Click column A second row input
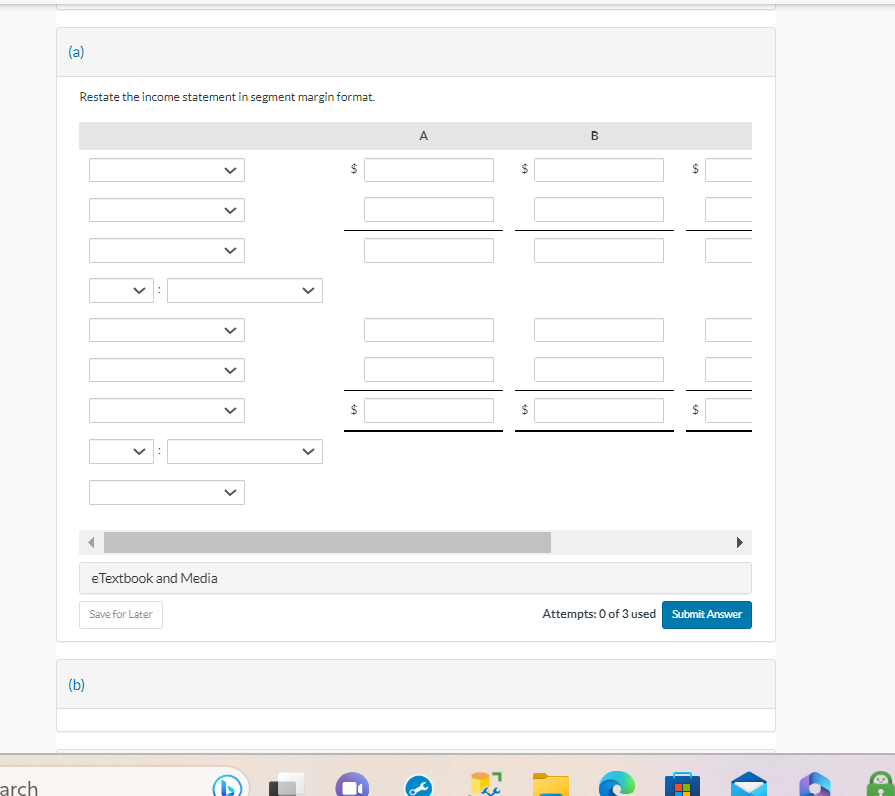 point(429,209)
